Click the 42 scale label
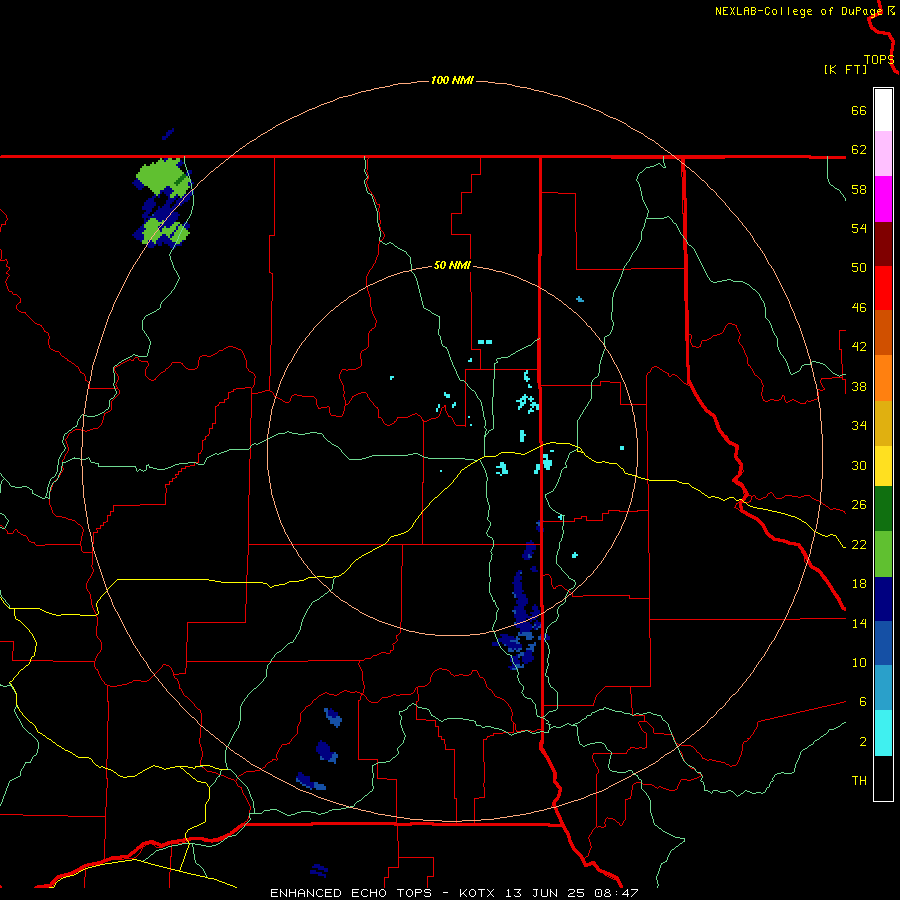 coord(859,347)
